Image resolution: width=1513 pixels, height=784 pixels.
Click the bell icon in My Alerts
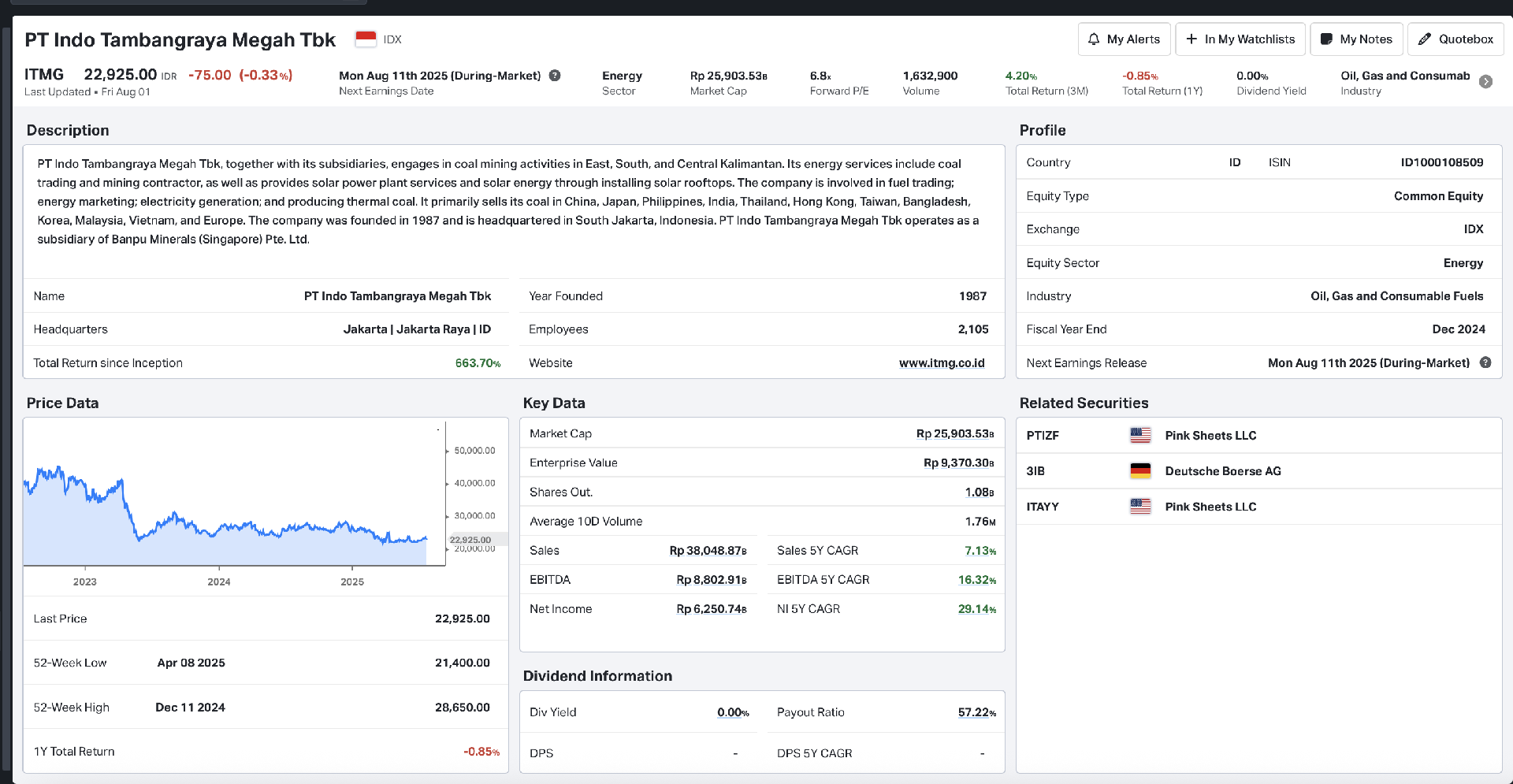click(1094, 39)
